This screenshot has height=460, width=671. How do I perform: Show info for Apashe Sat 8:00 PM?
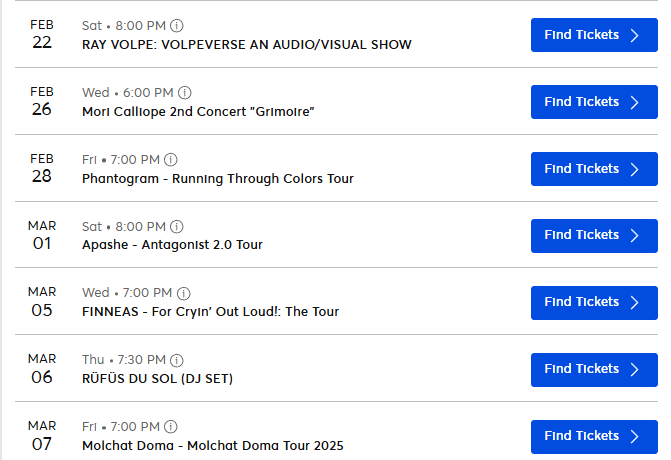pyautogui.click(x=178, y=226)
